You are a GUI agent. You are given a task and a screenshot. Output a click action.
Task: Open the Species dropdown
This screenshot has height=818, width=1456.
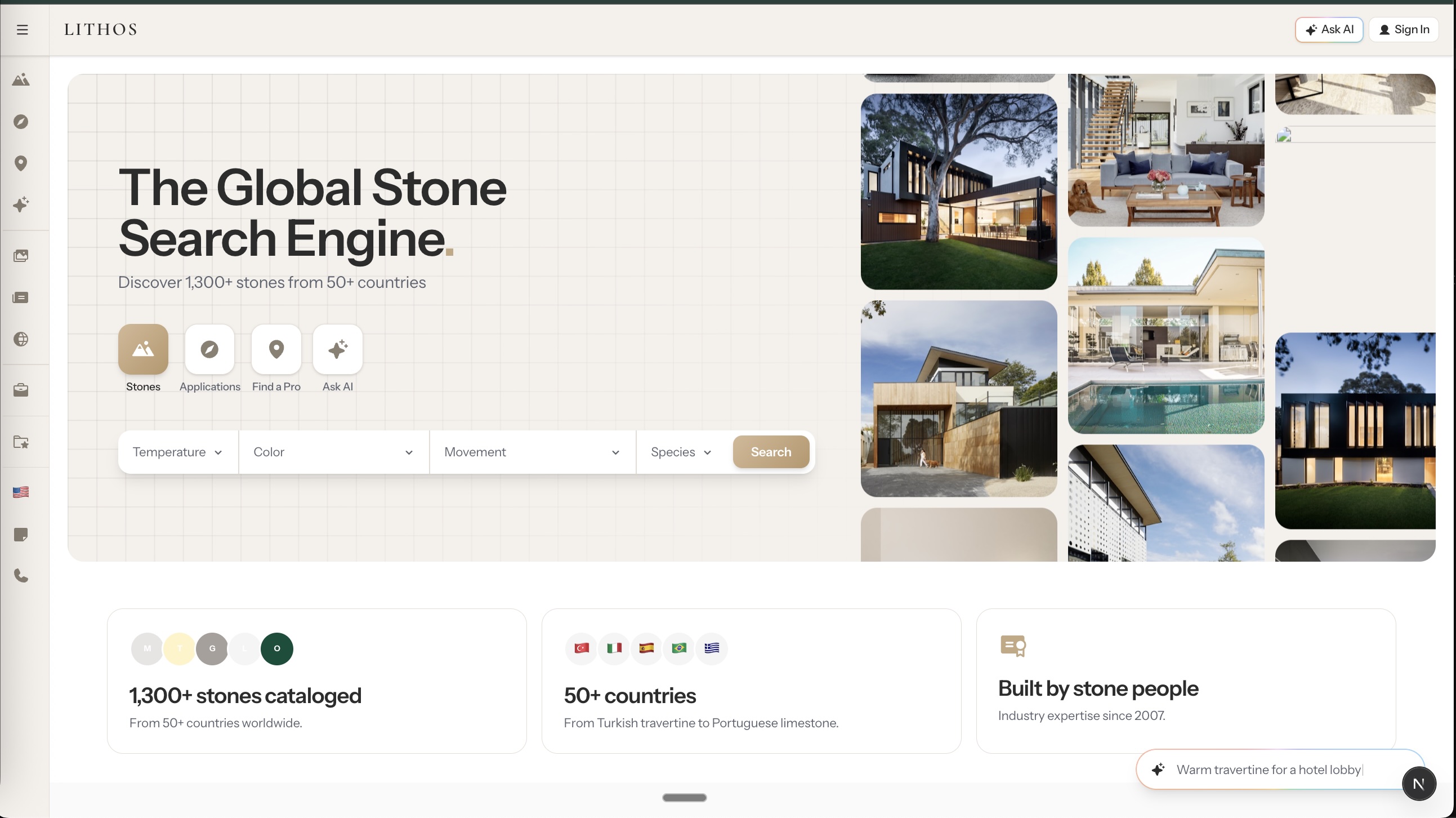pos(681,451)
